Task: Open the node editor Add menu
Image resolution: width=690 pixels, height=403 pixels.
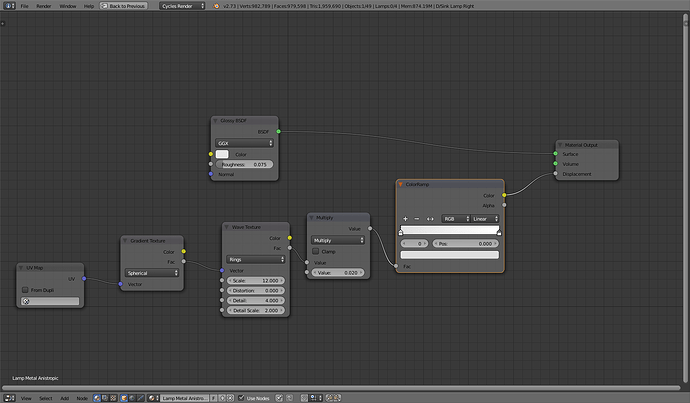Action: [64, 398]
